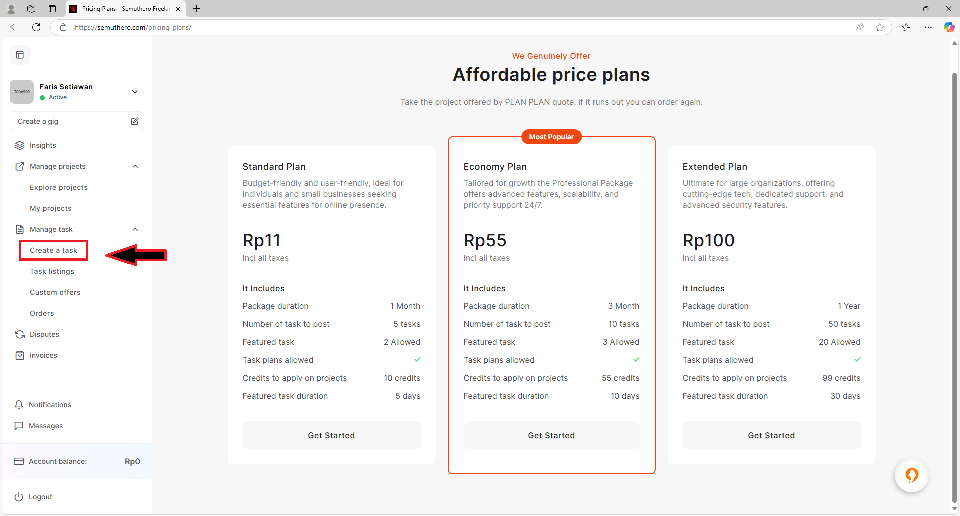Screen dimensions: 960x516
Task: Expand the Faris Setiawan profile dropdown
Action: [x=135, y=92]
